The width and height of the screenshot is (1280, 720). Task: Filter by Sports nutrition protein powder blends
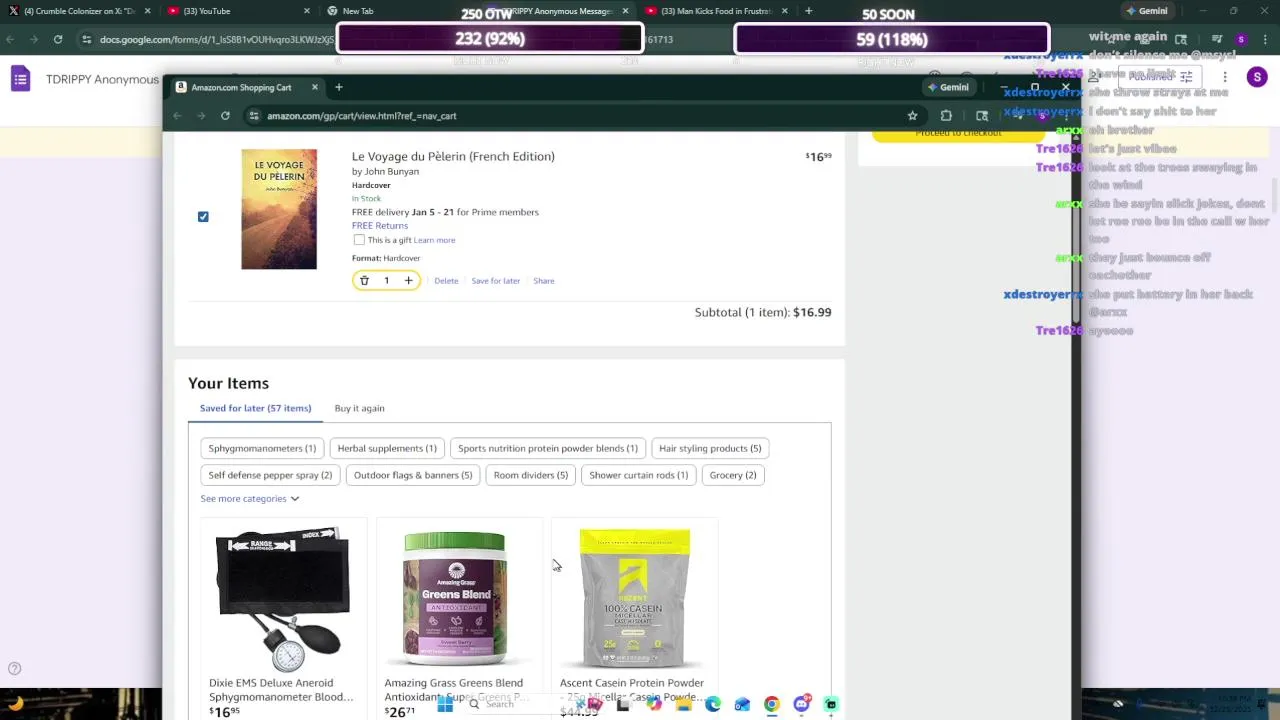[x=548, y=448]
